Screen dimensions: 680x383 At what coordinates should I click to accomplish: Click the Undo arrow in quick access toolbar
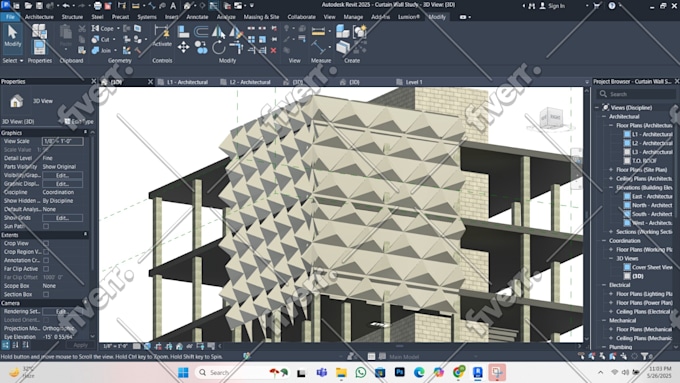pyautogui.click(x=66, y=6)
